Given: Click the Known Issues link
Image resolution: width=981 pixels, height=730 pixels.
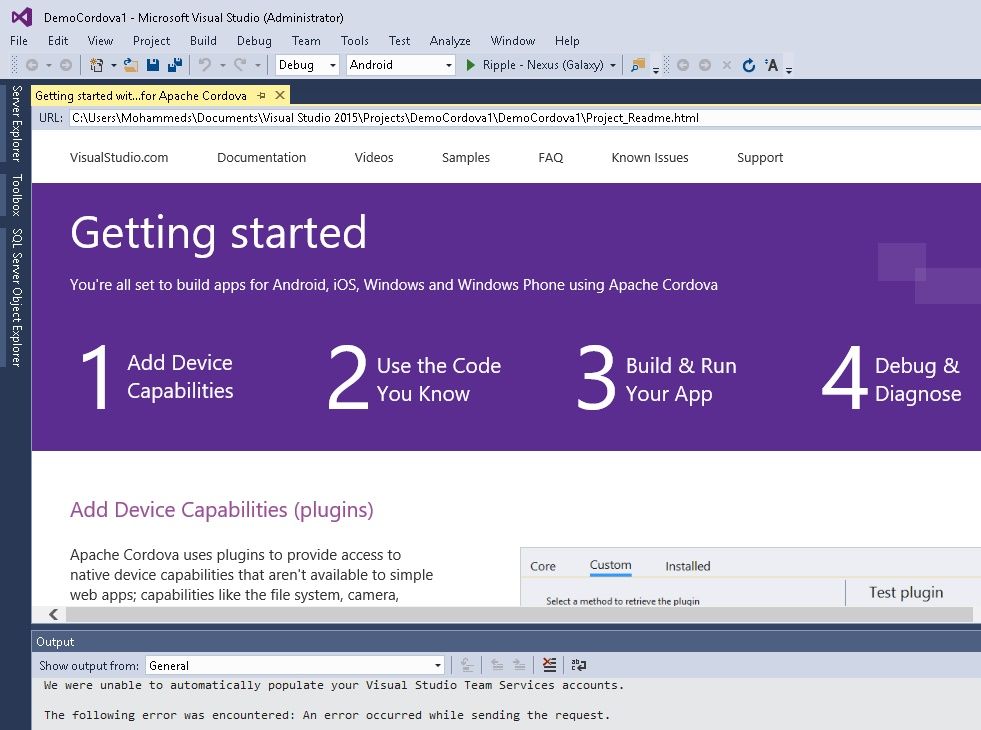Looking at the screenshot, I should pos(650,158).
